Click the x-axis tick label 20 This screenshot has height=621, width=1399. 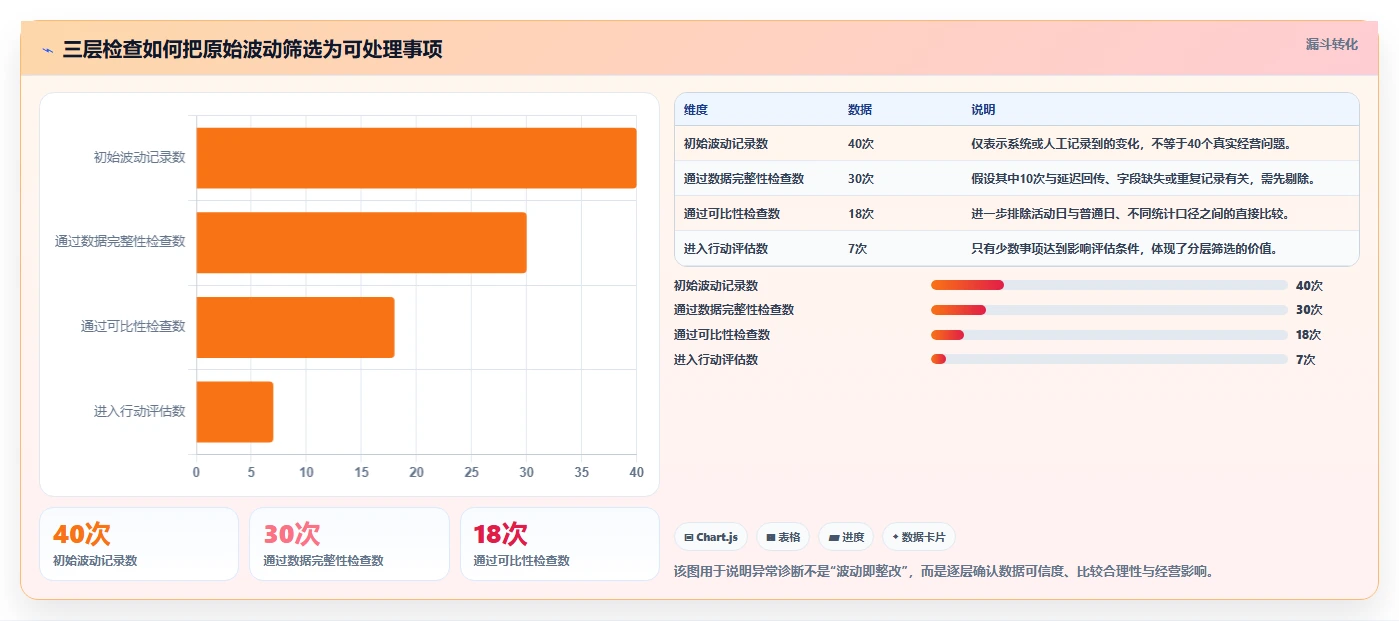pyautogui.click(x=416, y=472)
